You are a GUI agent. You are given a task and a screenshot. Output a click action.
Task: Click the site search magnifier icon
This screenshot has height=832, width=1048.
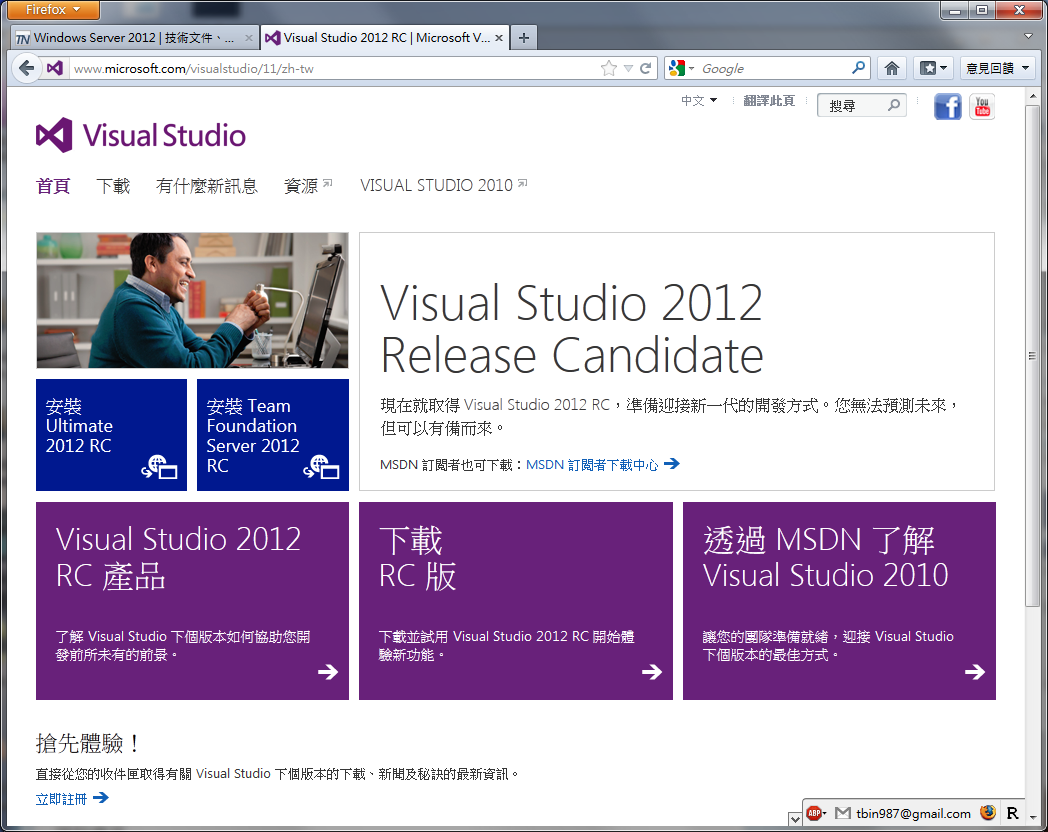click(x=894, y=105)
